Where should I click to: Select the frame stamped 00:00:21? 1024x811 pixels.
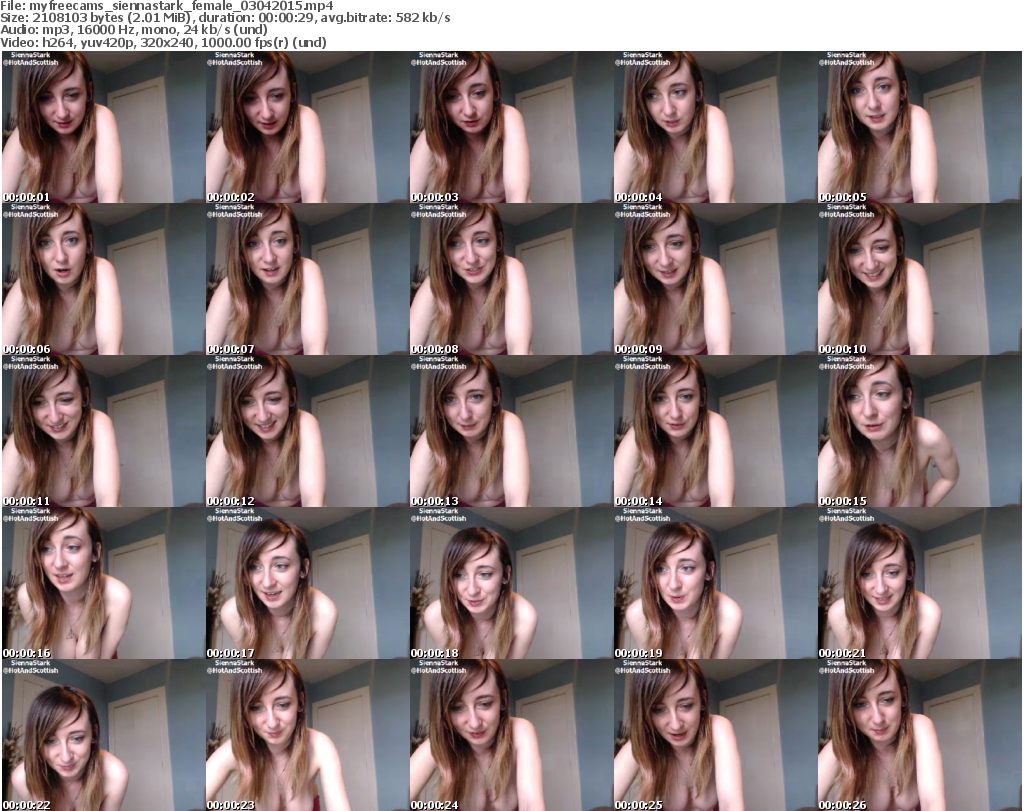(920, 583)
